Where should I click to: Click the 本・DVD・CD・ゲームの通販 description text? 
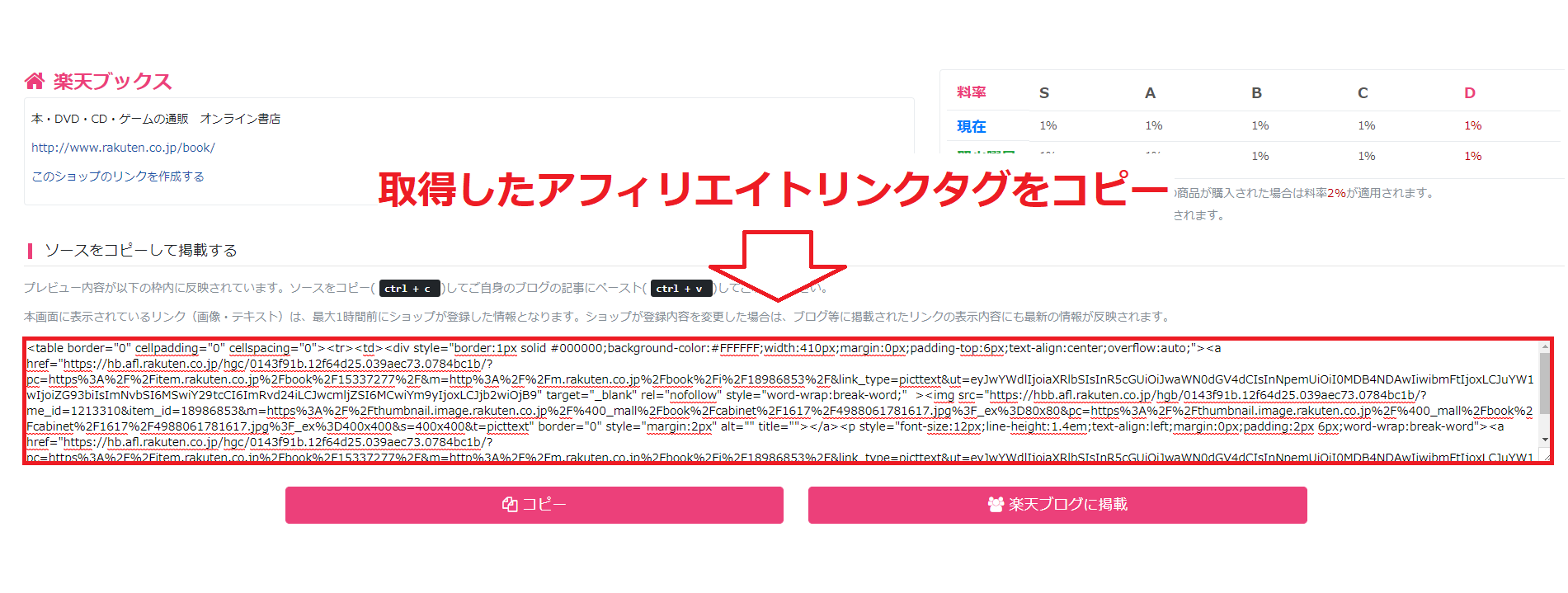pos(156,119)
